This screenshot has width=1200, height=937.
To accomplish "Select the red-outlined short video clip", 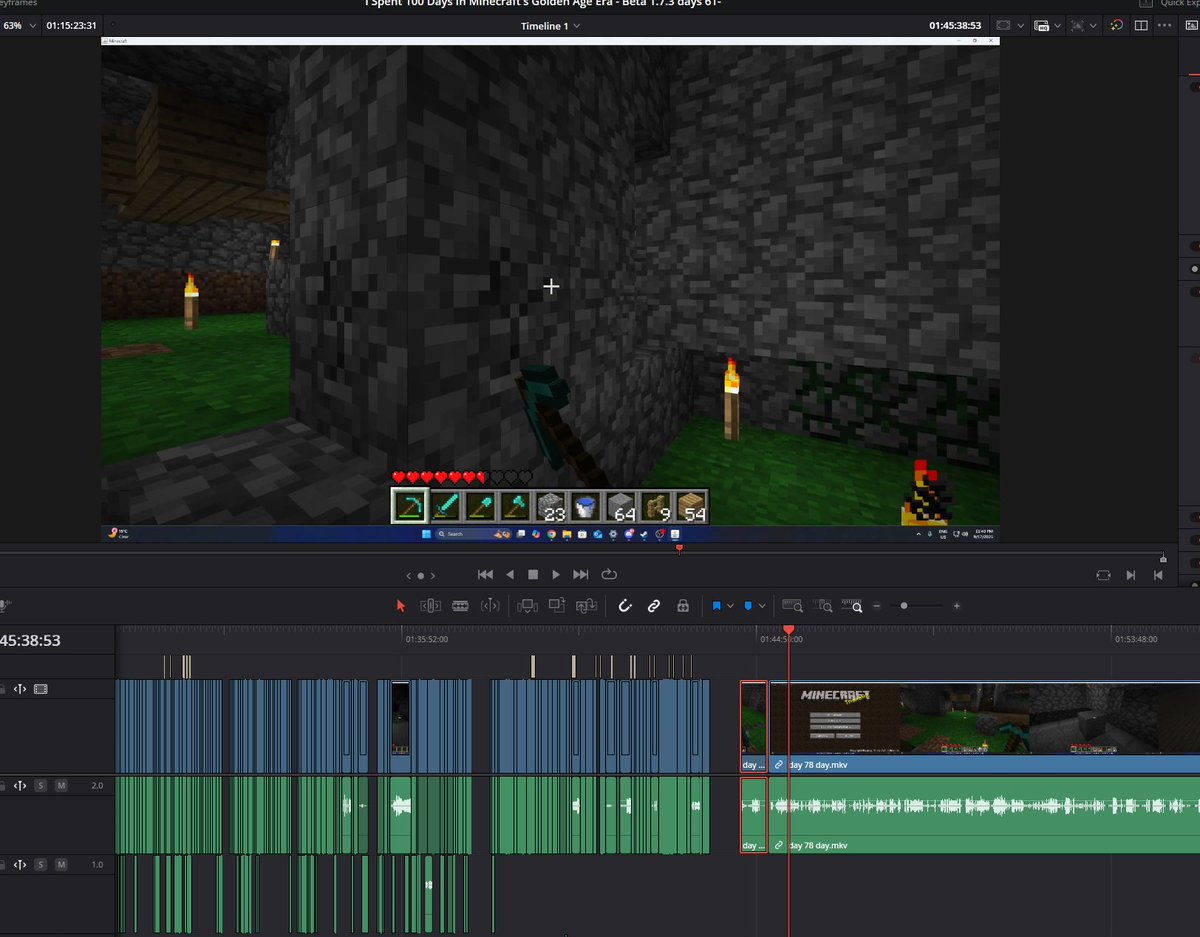I will (x=754, y=727).
